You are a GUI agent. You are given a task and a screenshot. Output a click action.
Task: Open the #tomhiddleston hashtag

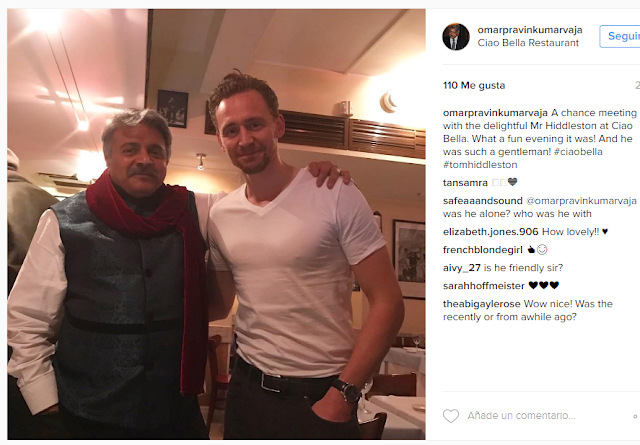(x=480, y=165)
